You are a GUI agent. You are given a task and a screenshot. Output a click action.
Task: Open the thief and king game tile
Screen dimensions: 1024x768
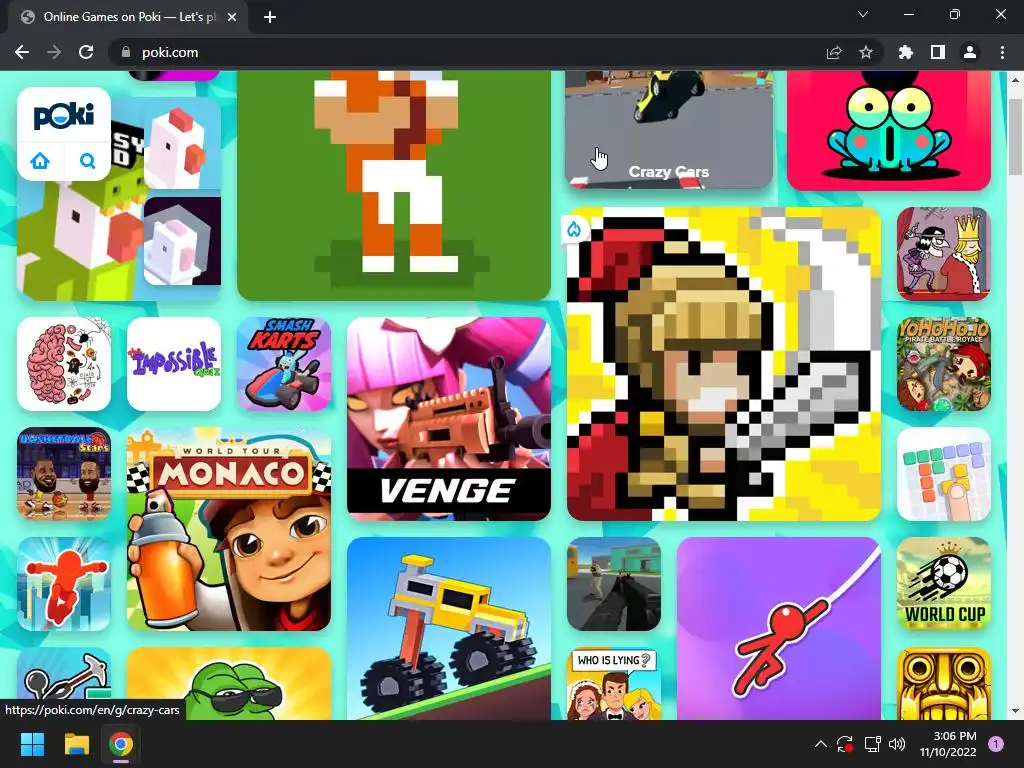944,254
